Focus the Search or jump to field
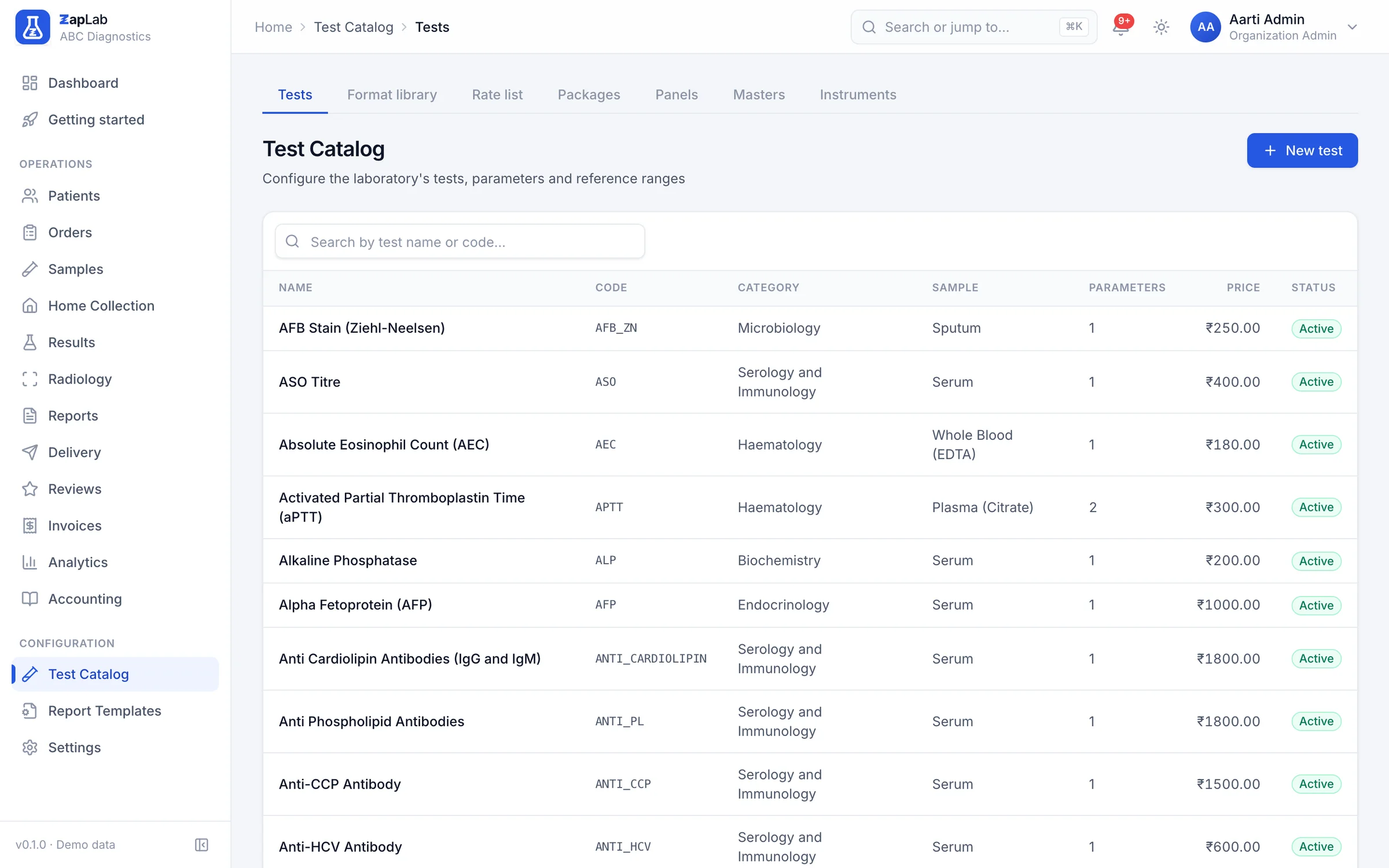 point(973,27)
